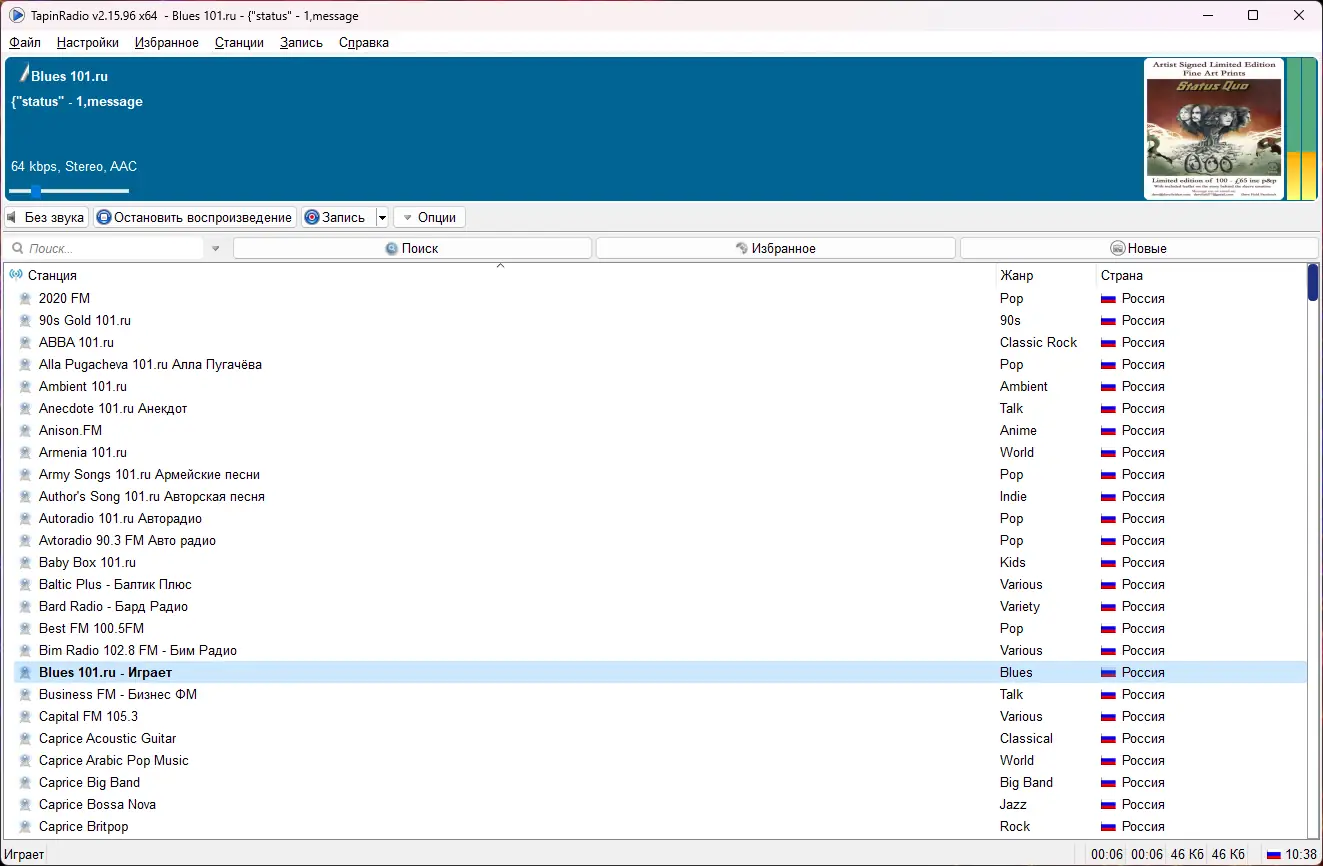Sort stations by the Жанр column header
Screen dimensions: 1323x866
[x=1046, y=275]
